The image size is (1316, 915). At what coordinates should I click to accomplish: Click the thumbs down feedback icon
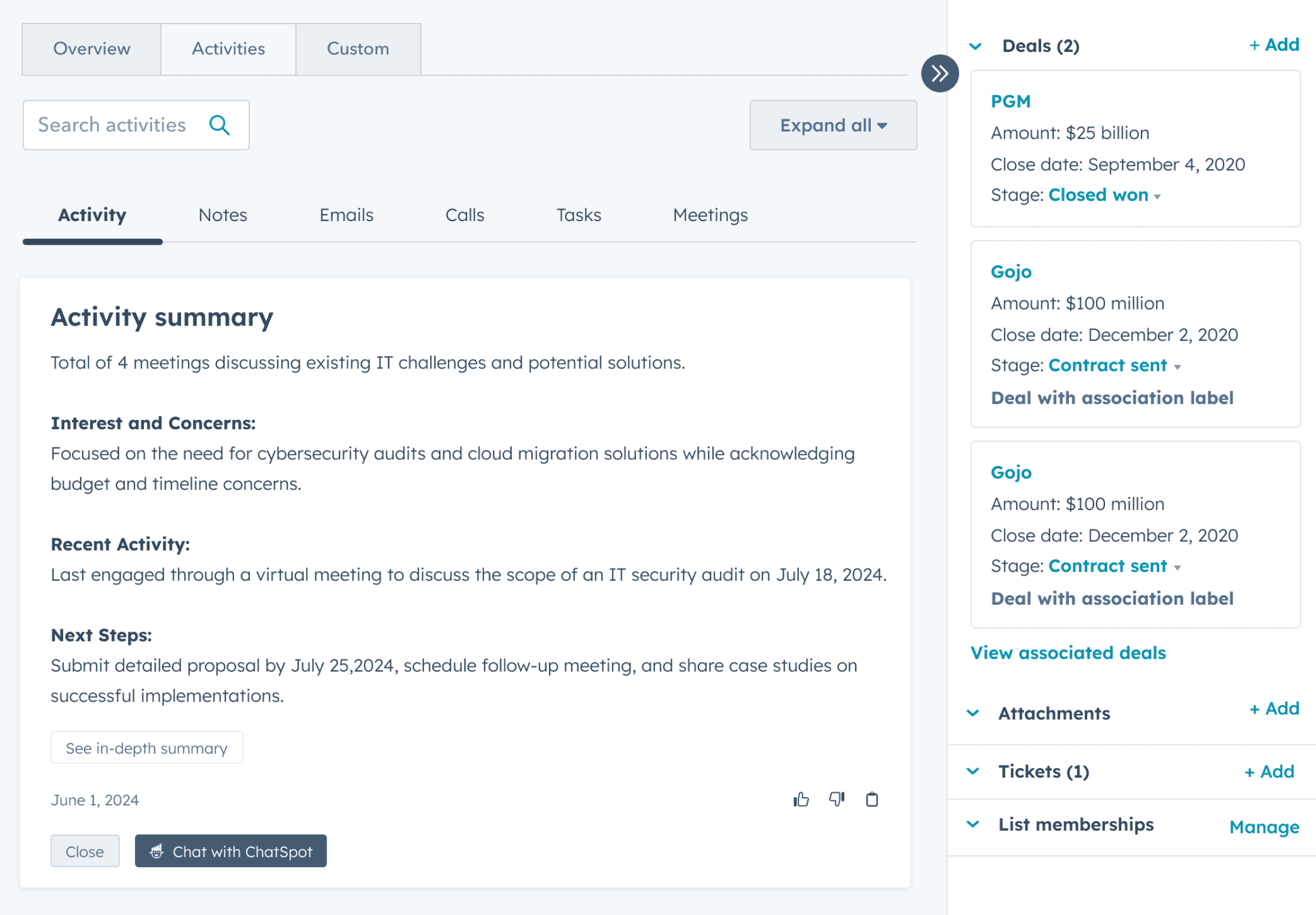point(837,799)
